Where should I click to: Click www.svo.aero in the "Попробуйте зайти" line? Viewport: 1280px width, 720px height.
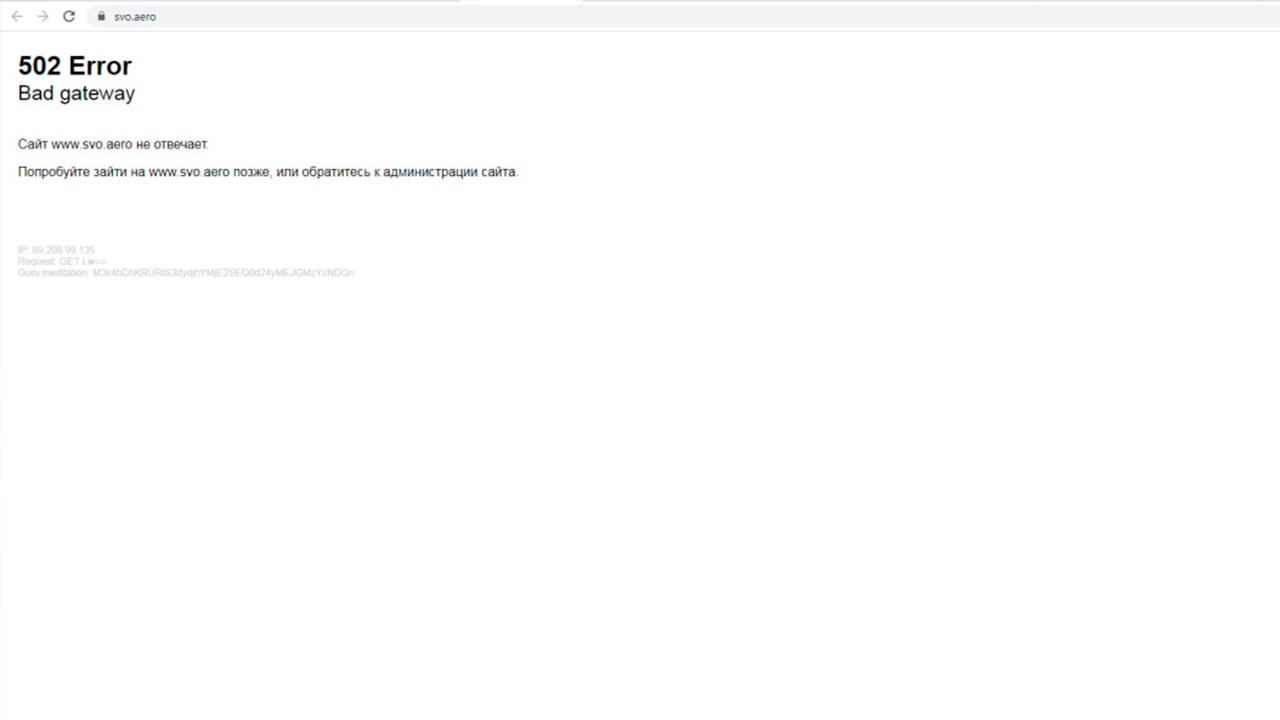tap(189, 172)
